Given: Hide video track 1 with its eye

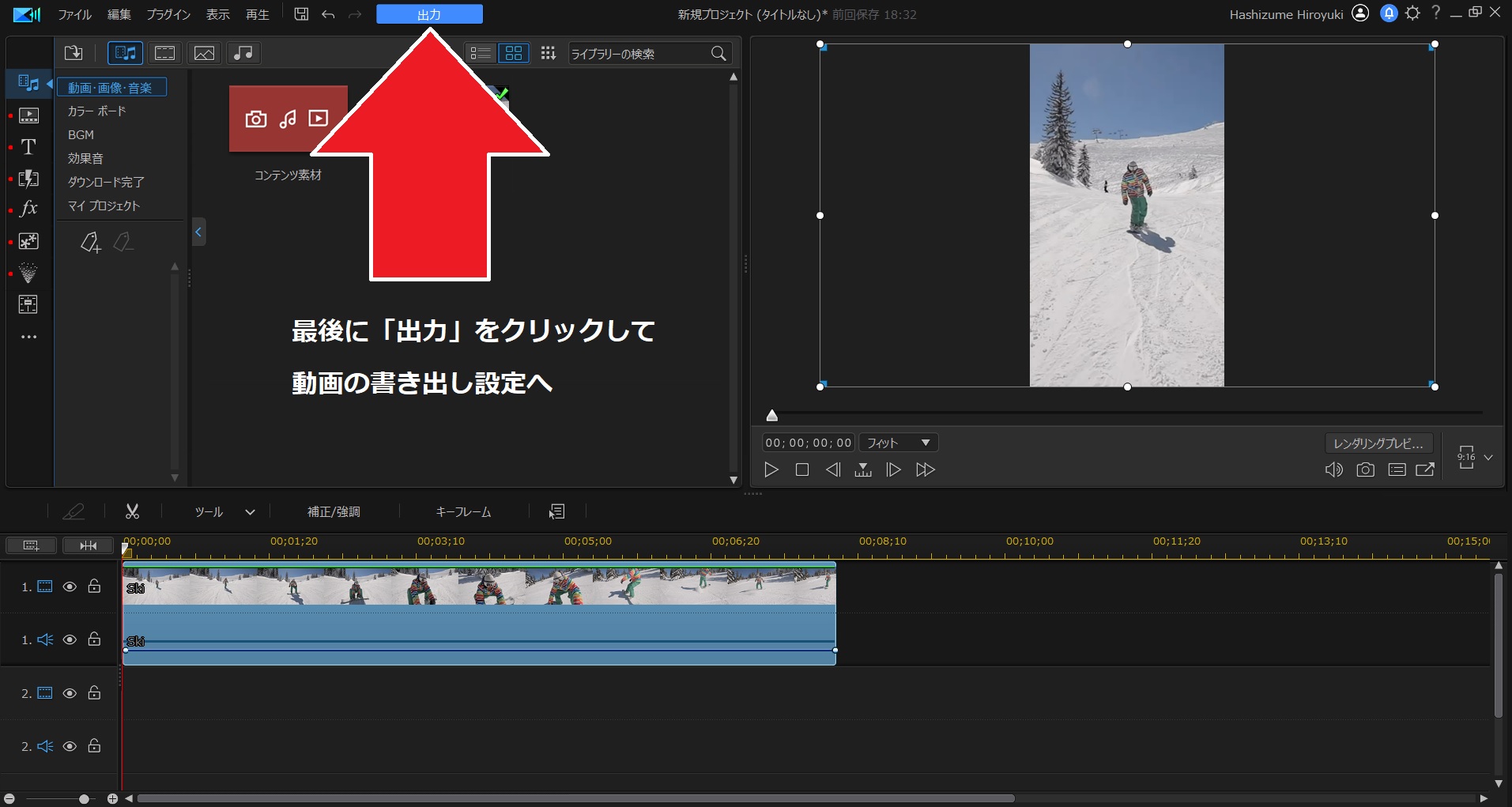Looking at the screenshot, I should [70, 586].
